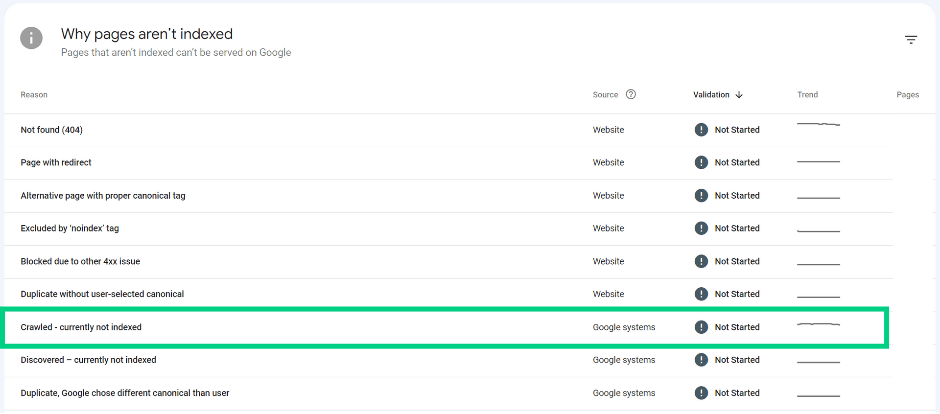Click the Page with redirect status icon
940x414 pixels.
click(701, 162)
